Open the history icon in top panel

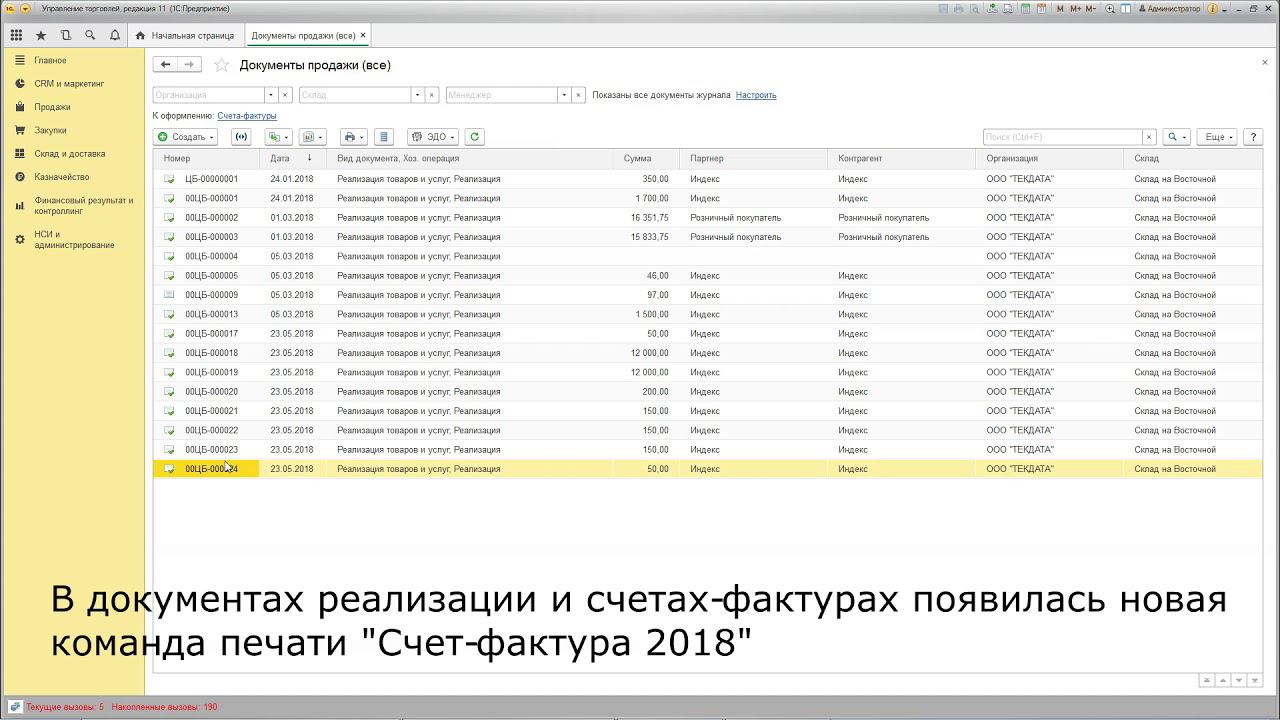point(66,35)
